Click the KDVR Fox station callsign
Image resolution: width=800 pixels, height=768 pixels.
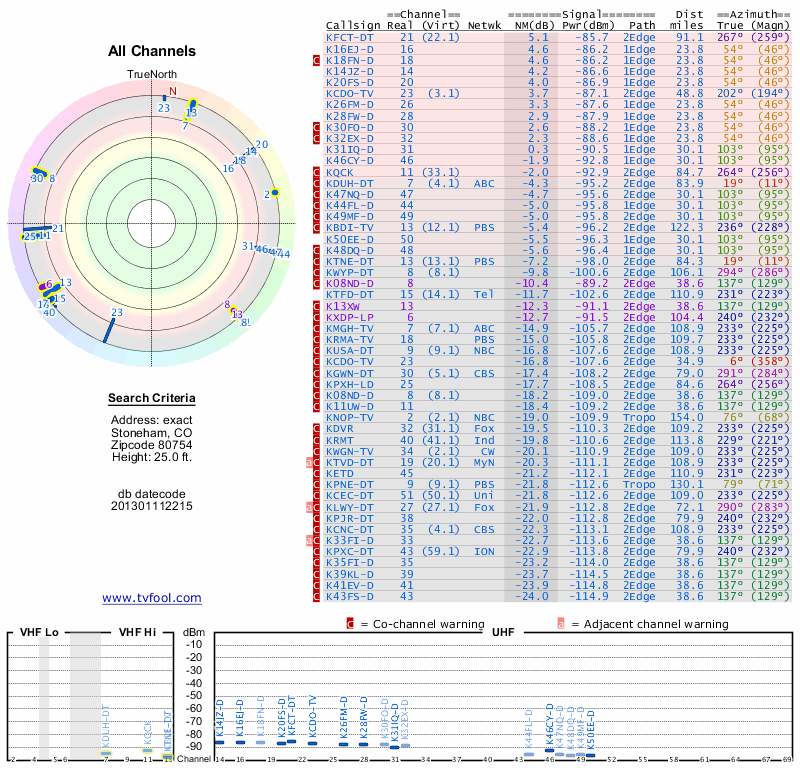340,428
